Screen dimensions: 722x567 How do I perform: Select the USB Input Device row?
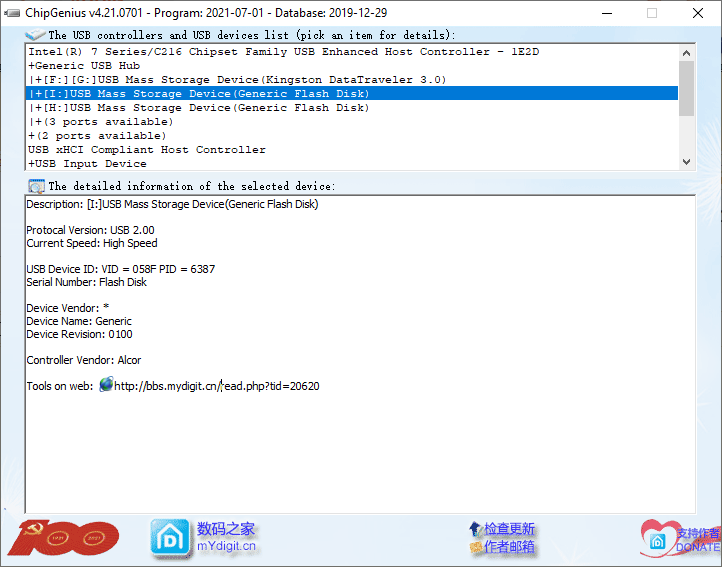point(352,164)
